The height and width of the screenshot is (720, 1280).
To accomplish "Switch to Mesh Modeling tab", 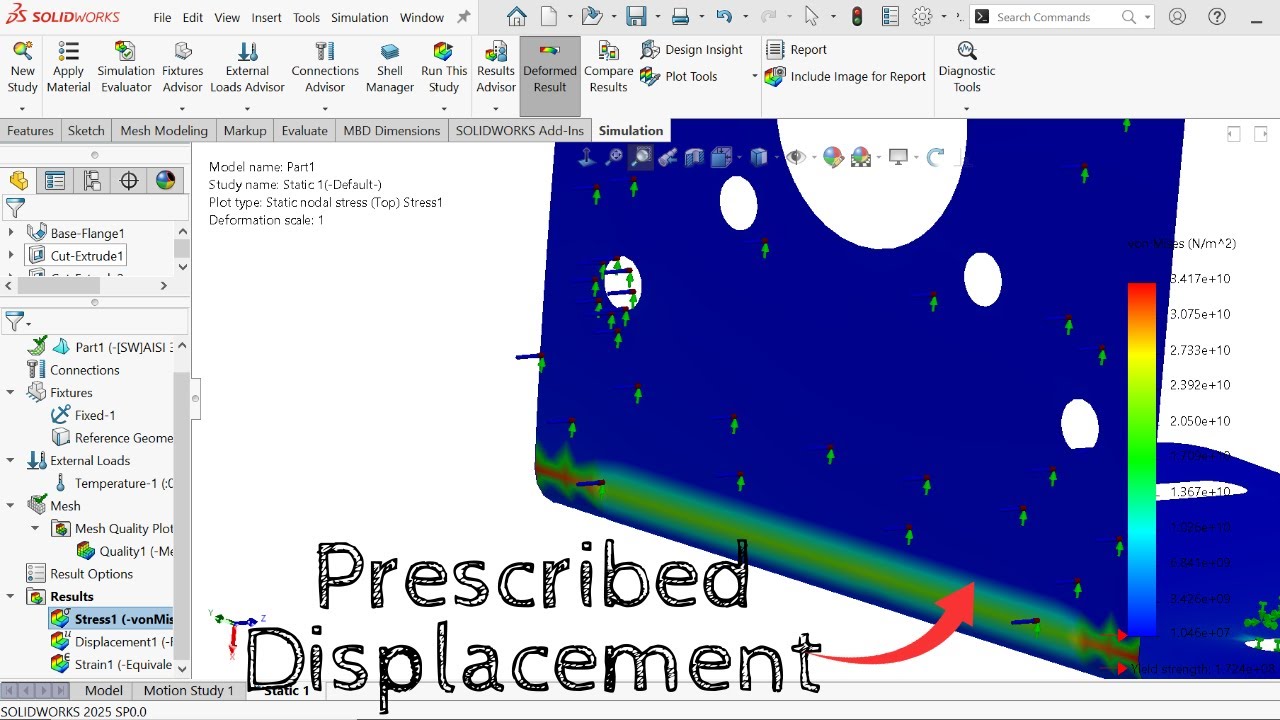I will click(x=164, y=130).
